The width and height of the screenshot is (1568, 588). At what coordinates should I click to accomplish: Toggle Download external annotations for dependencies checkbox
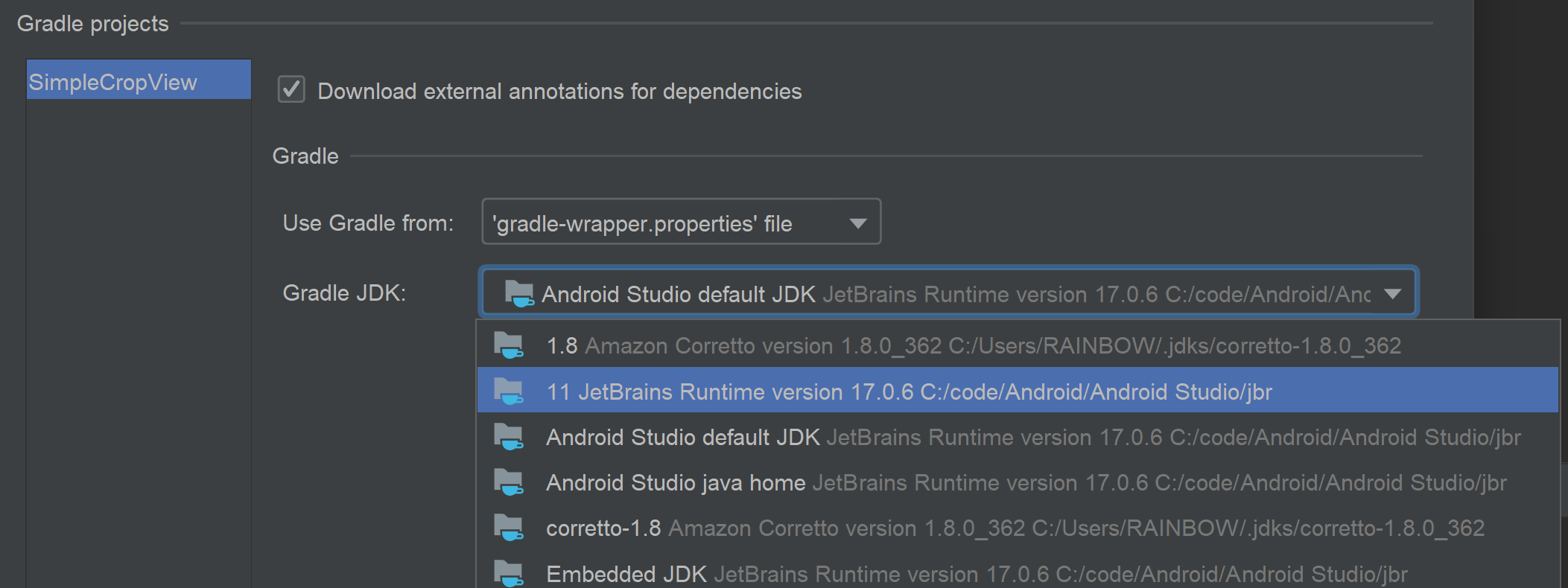(291, 90)
